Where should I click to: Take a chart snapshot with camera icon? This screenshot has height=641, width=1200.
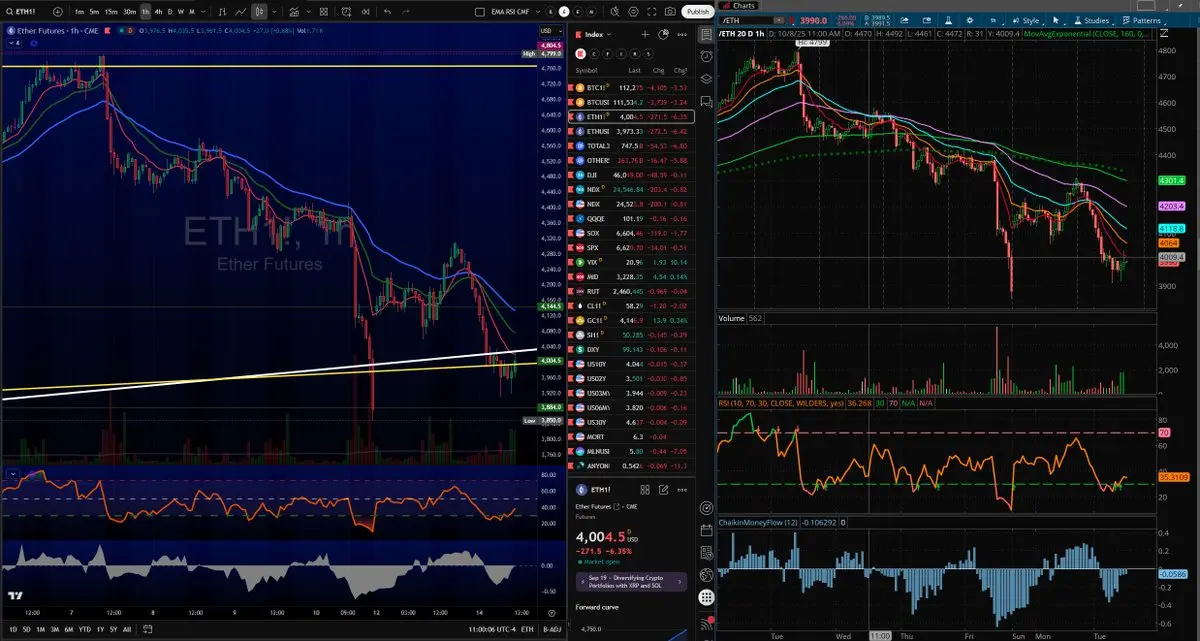(670, 12)
